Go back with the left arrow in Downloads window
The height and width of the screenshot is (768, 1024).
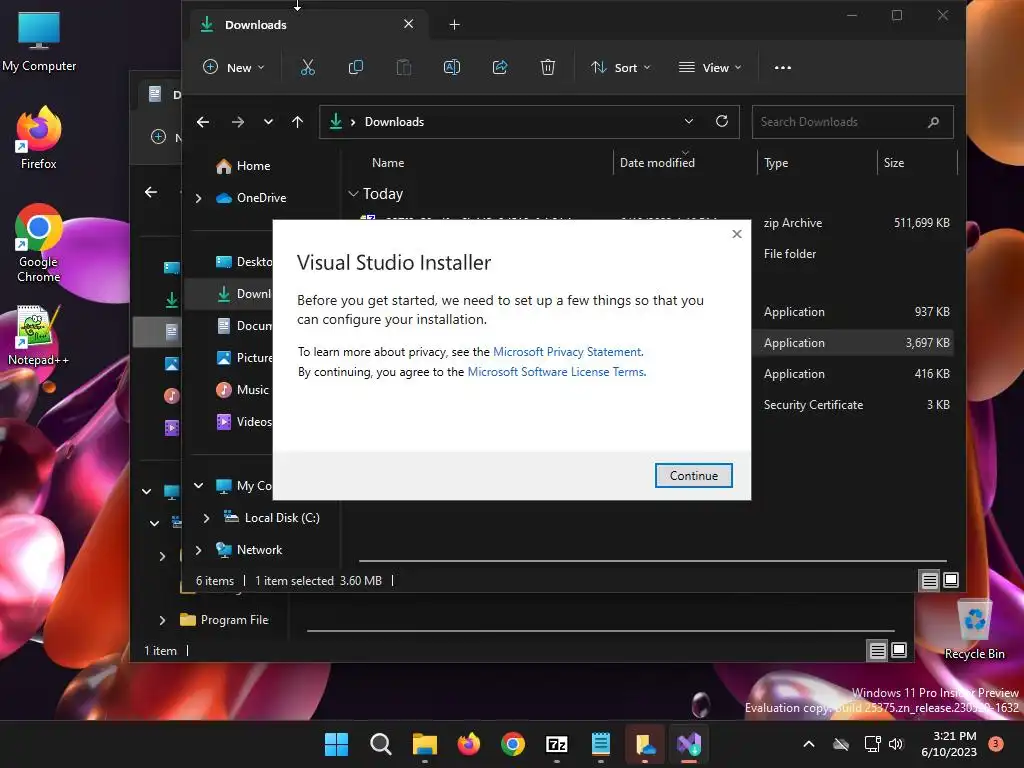click(x=203, y=122)
